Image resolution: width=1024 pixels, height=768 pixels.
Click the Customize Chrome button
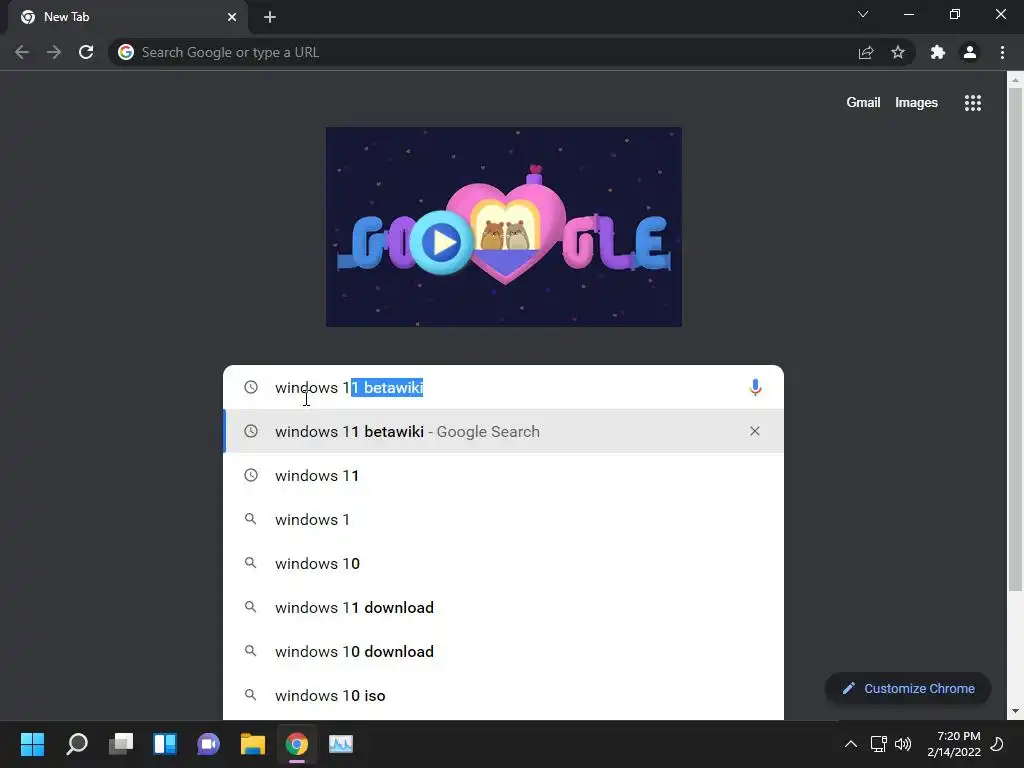(x=908, y=688)
